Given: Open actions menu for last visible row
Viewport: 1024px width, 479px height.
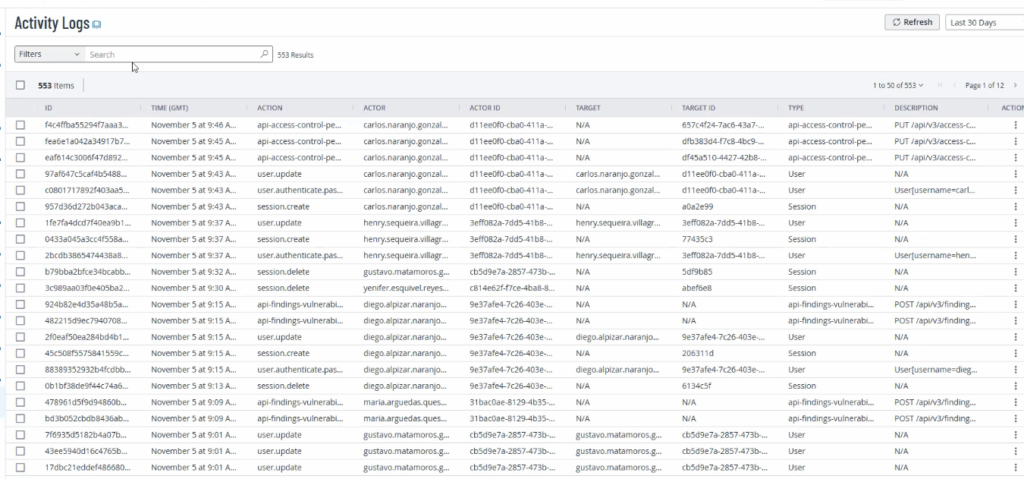Looking at the screenshot, I should pos(1015,467).
